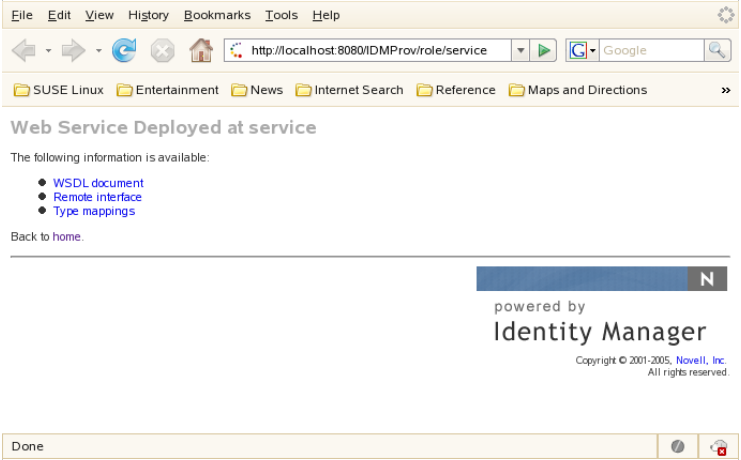Follow the home link
Image resolution: width=741 pixels, height=460 pixels.
tap(67, 236)
